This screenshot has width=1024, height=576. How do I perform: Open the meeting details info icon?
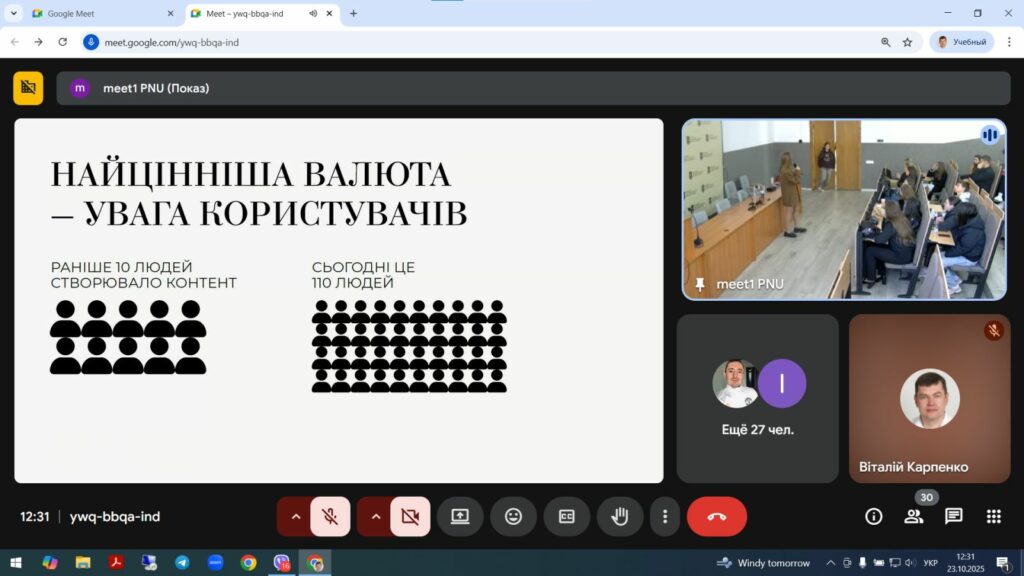pyautogui.click(x=874, y=516)
